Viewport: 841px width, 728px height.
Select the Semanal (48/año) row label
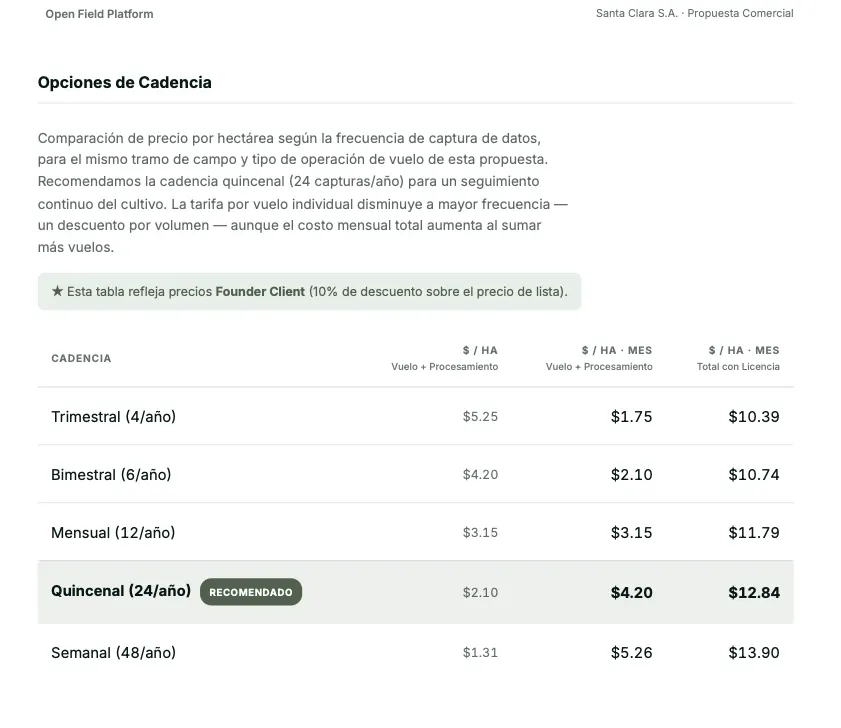pos(113,652)
